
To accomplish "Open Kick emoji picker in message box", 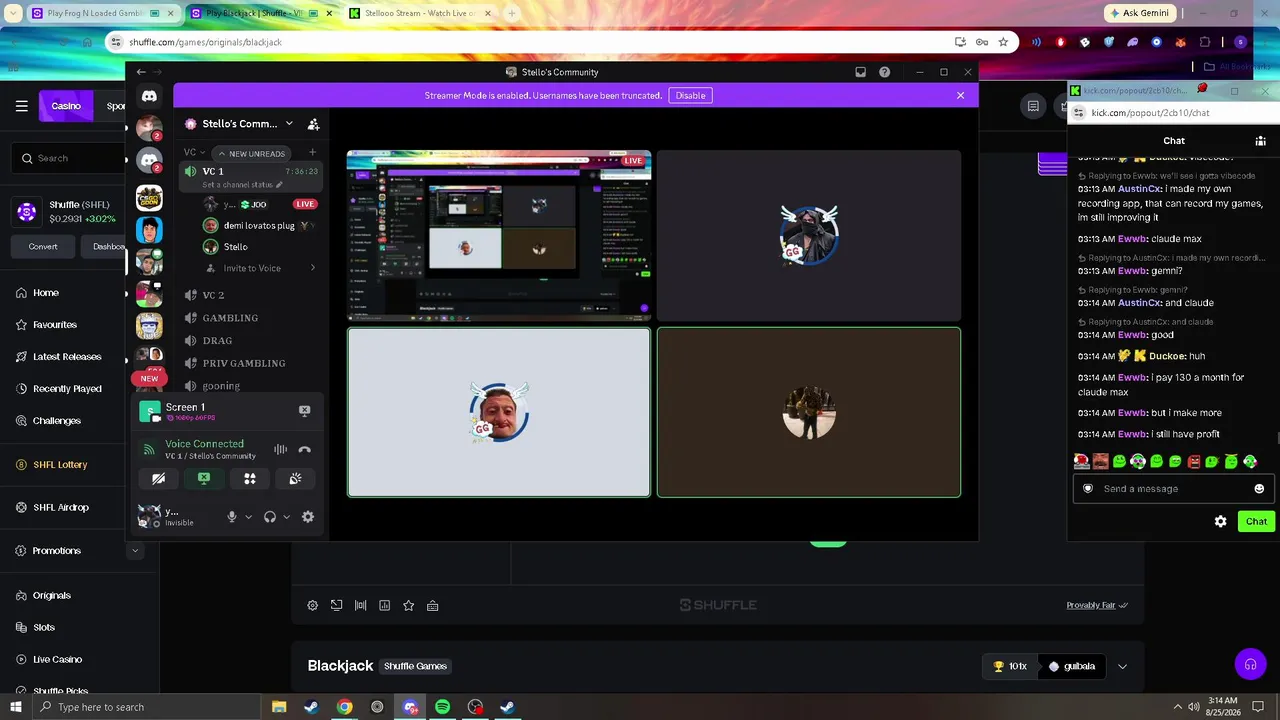I will coord(1259,489).
